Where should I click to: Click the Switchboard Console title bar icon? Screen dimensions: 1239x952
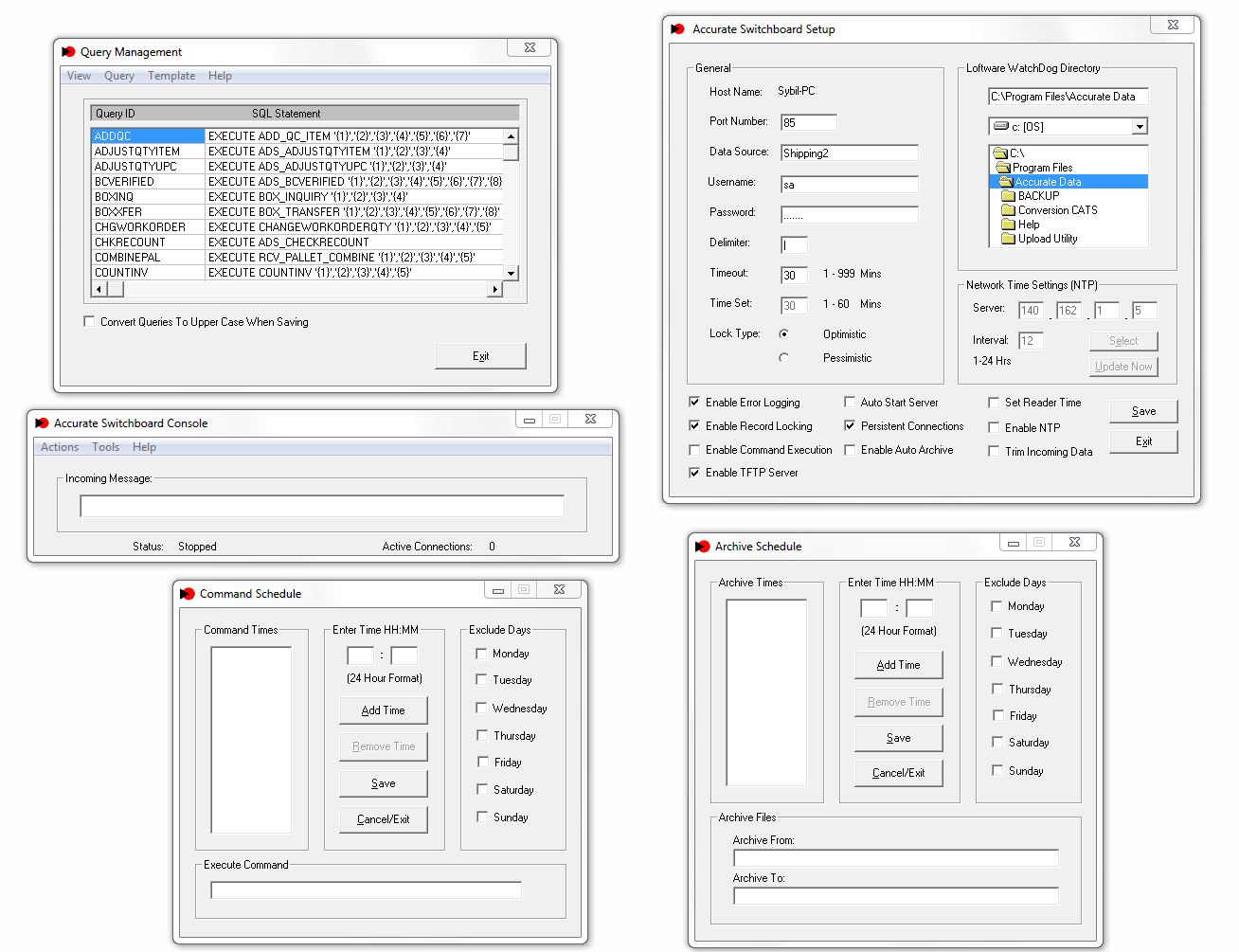coord(42,423)
